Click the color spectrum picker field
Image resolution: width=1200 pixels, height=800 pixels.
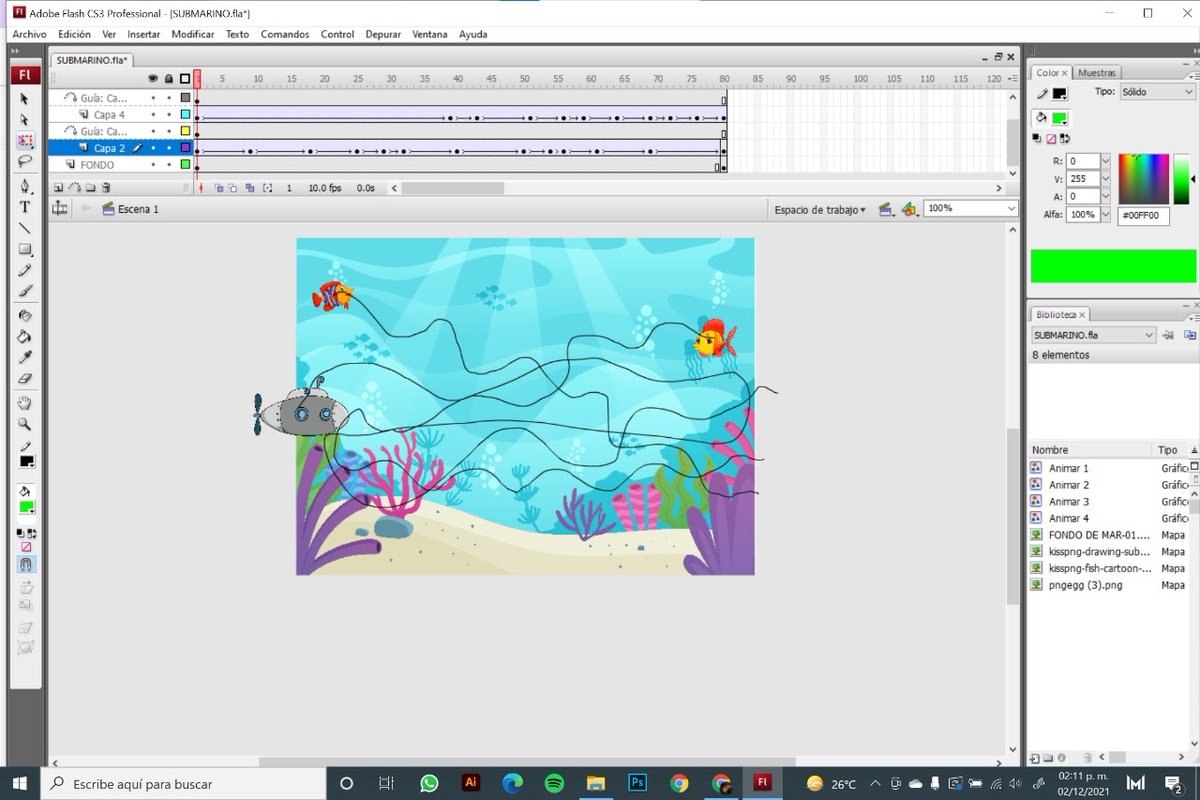coord(1145,179)
